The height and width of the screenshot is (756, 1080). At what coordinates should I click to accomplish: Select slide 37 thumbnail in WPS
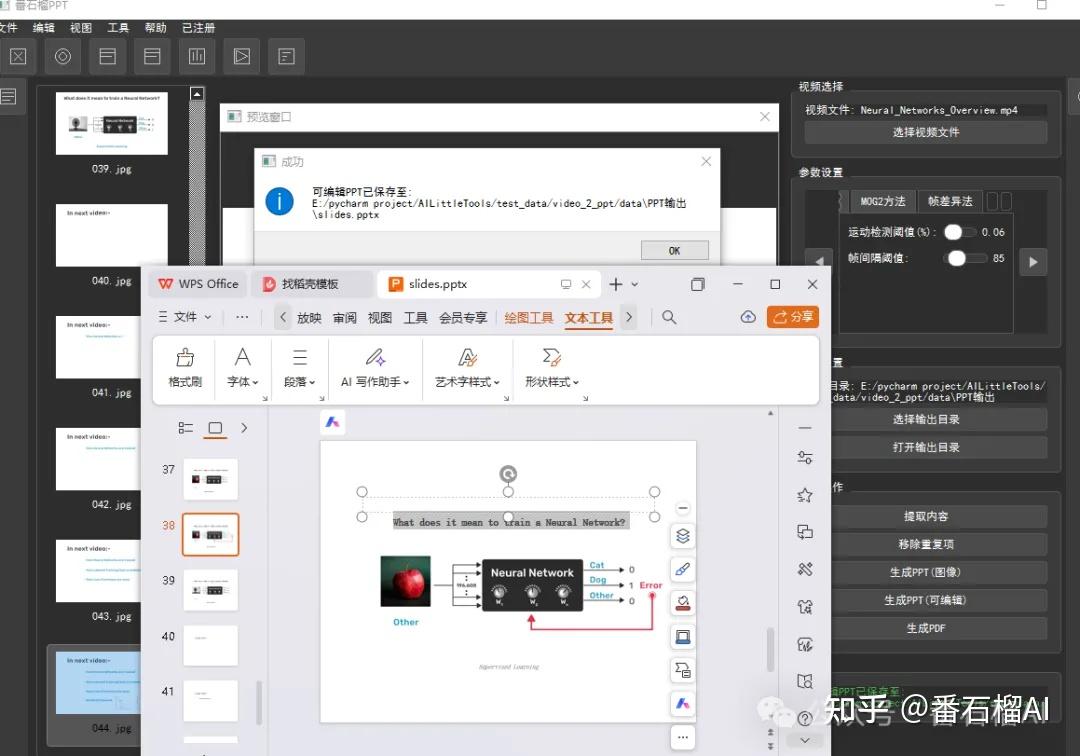point(211,479)
